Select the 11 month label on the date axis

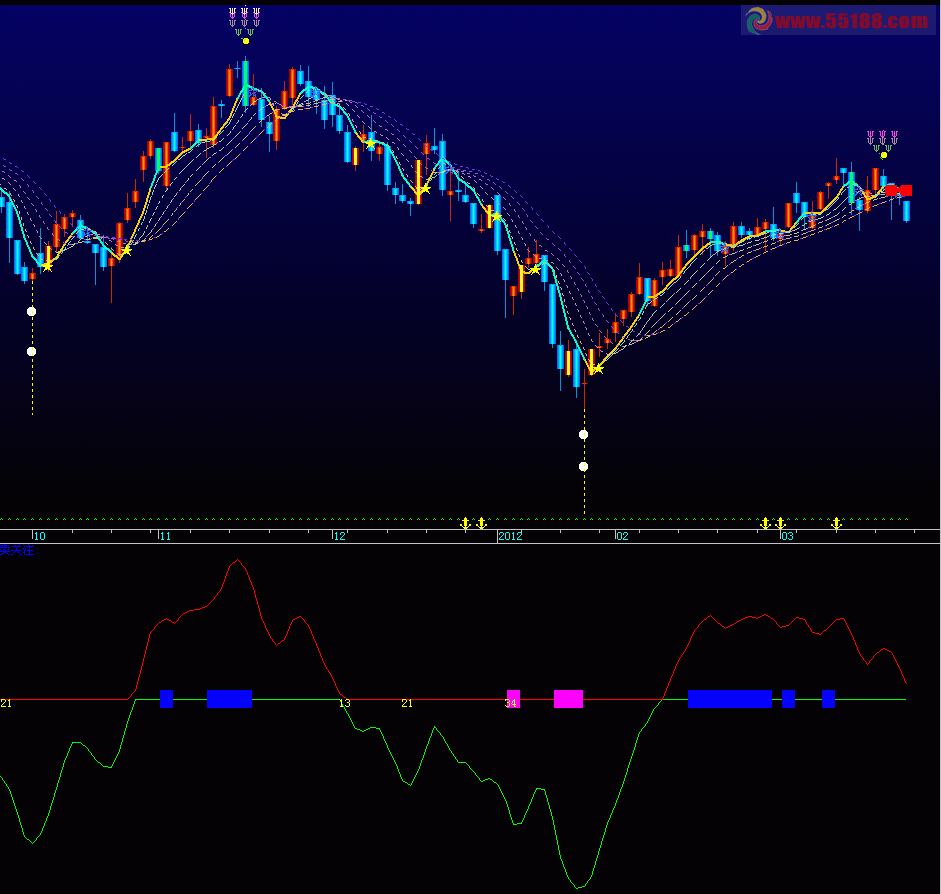[x=166, y=536]
